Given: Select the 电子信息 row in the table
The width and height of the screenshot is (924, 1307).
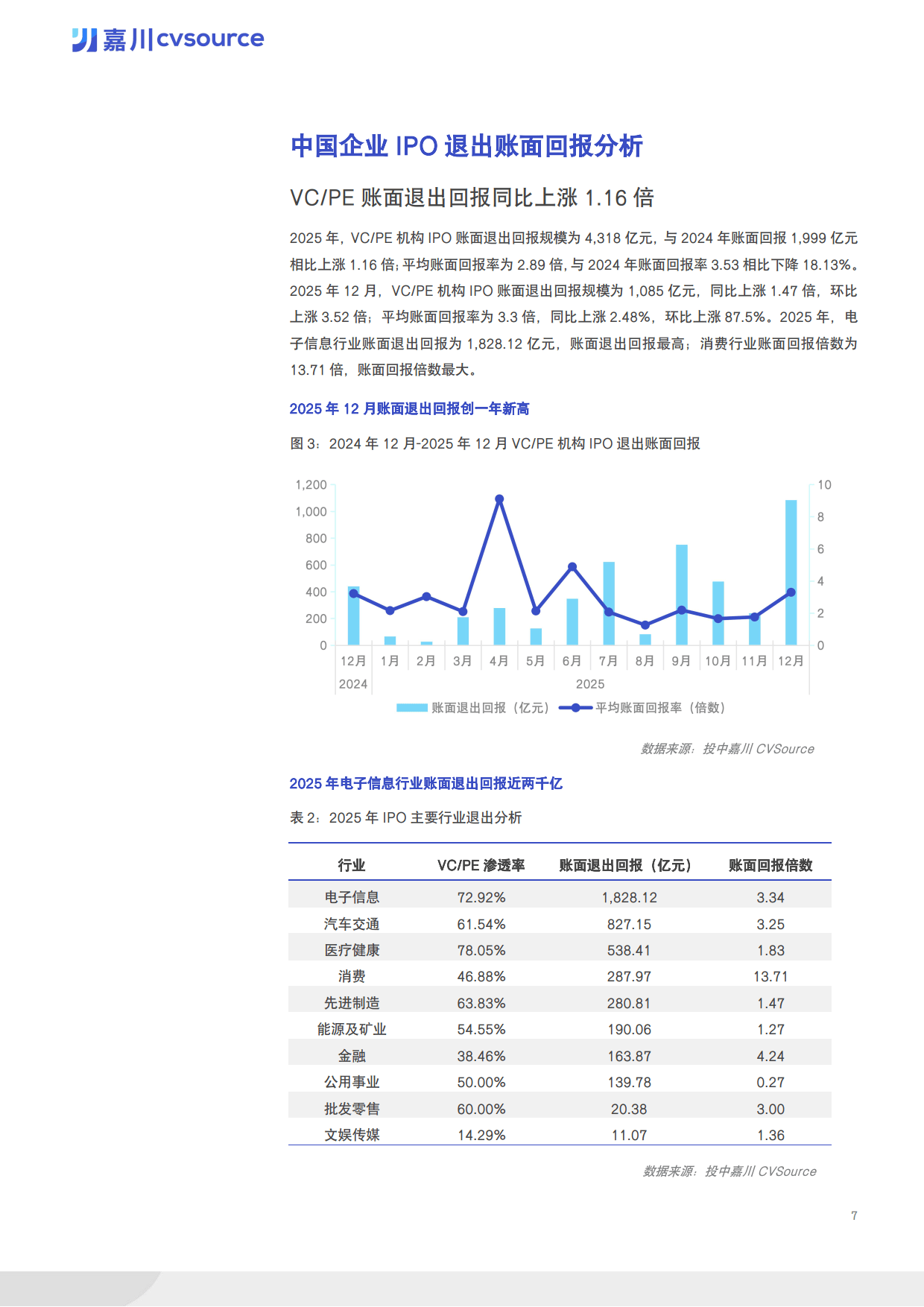Looking at the screenshot, I should [352, 898].
